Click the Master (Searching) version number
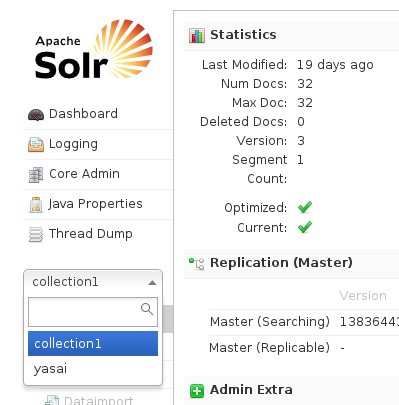 [x=369, y=322]
